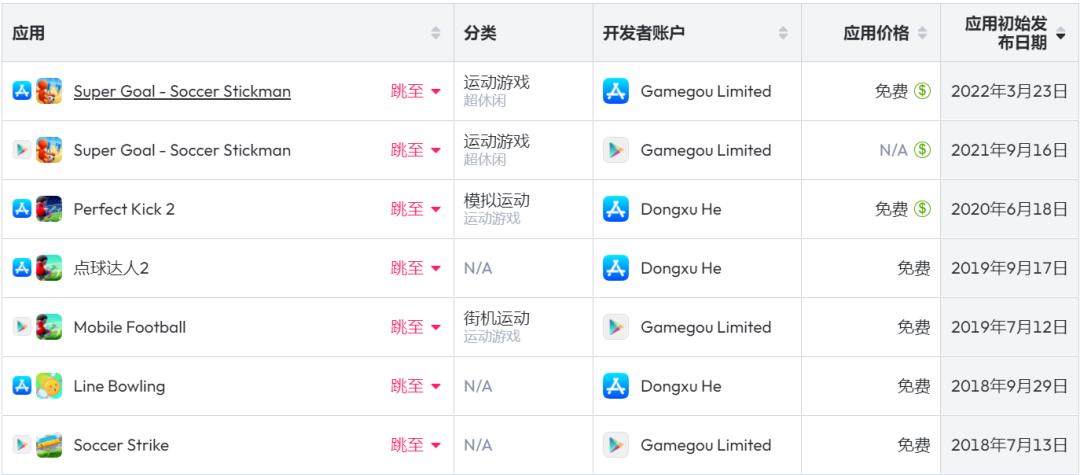This screenshot has height=475, width=1080.
Task: Click Dongxu He in Perfect Kick 2 row
Action: (681, 209)
